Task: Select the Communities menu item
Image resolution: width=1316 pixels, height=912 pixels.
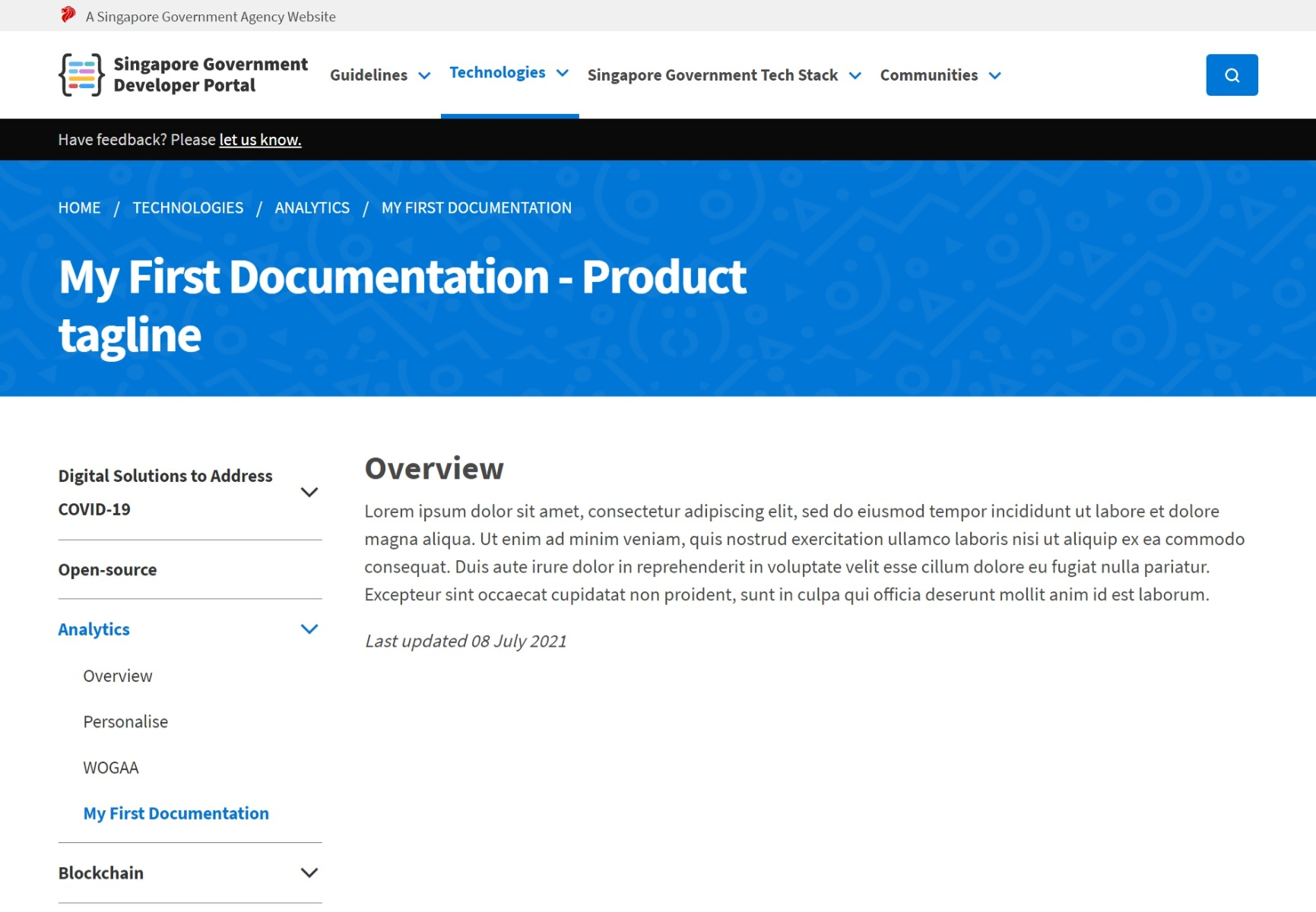Action: (x=929, y=75)
